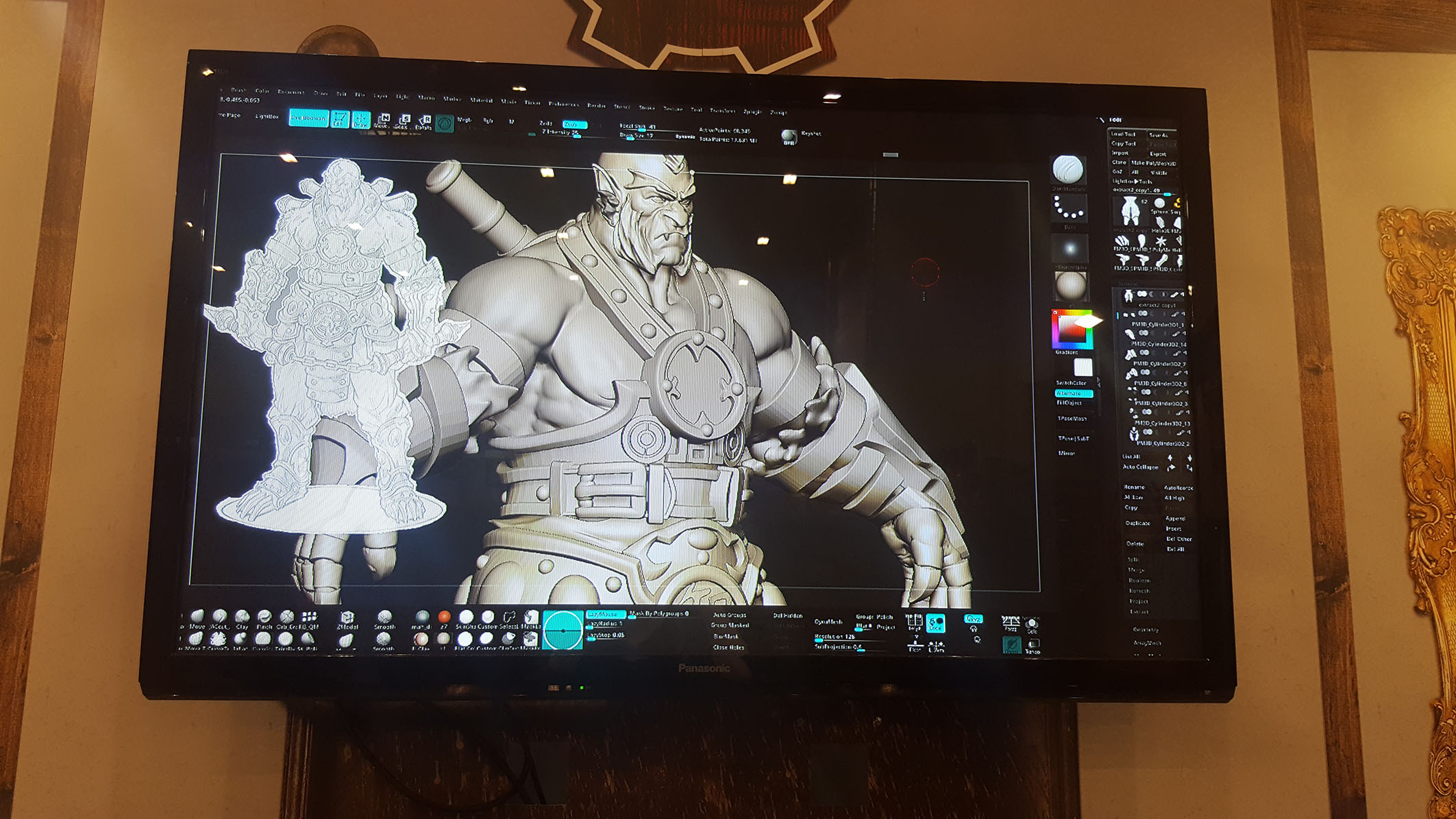Pick the Pinch brush icon
Viewport: 1456px width, 819px height.
(x=264, y=618)
